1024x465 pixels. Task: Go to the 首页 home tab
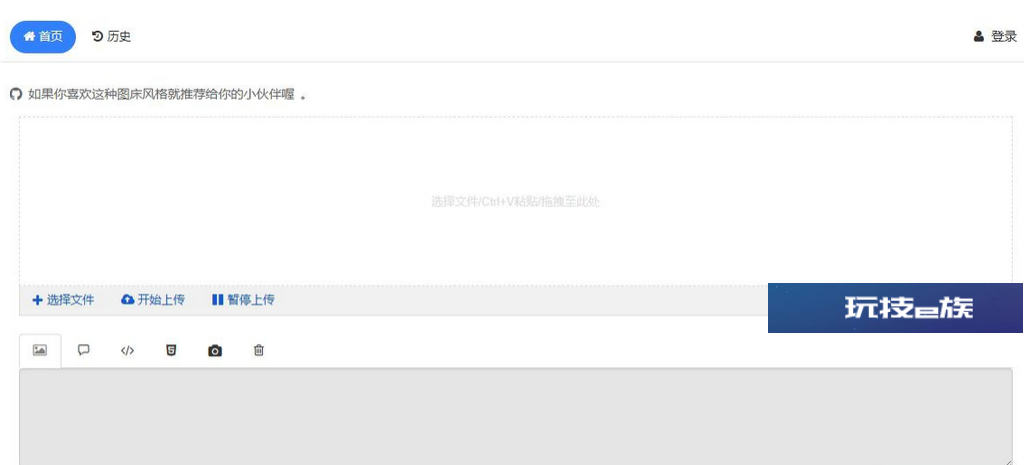pyautogui.click(x=43, y=37)
